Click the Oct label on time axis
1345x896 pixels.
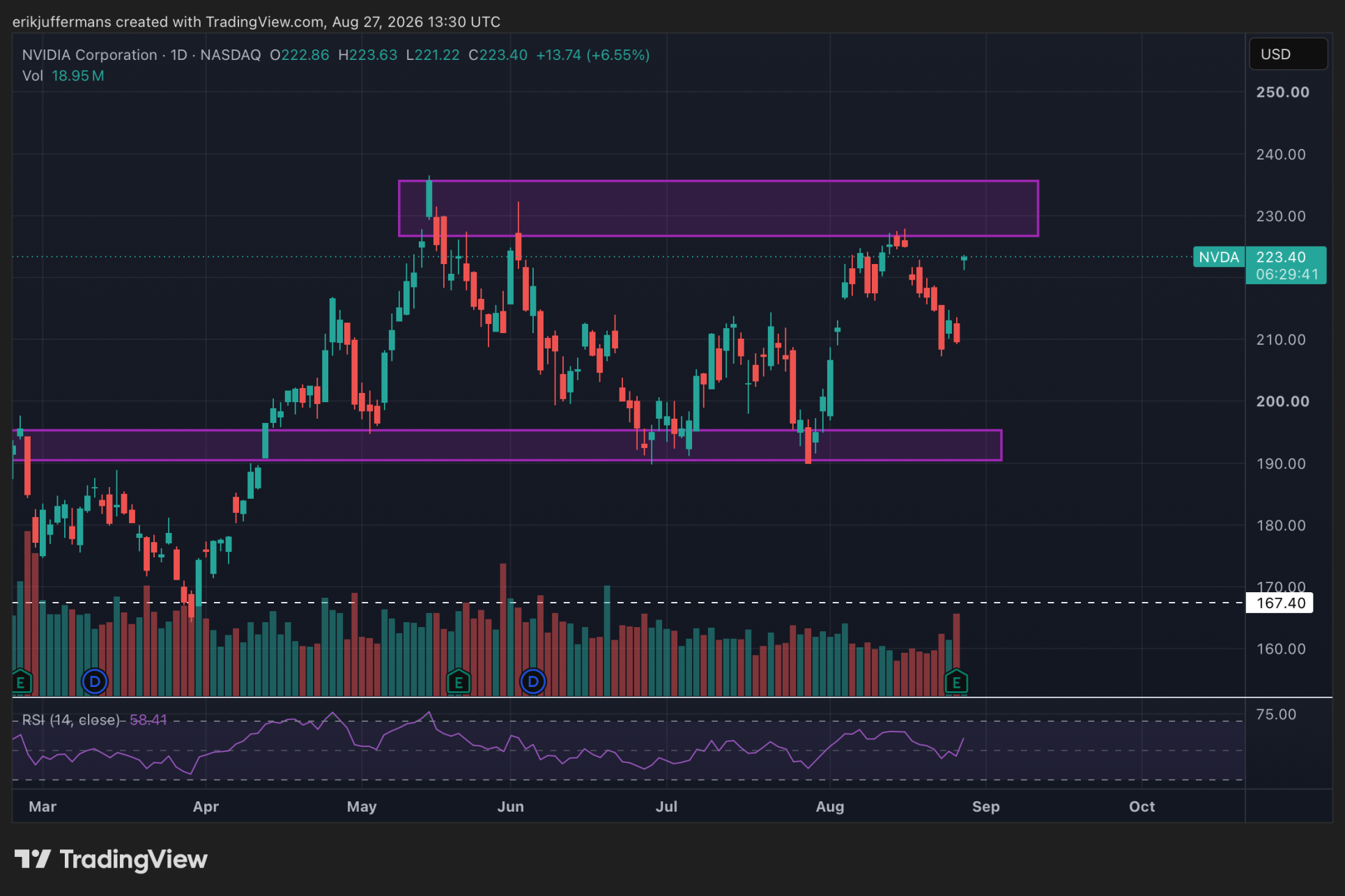tap(1142, 806)
